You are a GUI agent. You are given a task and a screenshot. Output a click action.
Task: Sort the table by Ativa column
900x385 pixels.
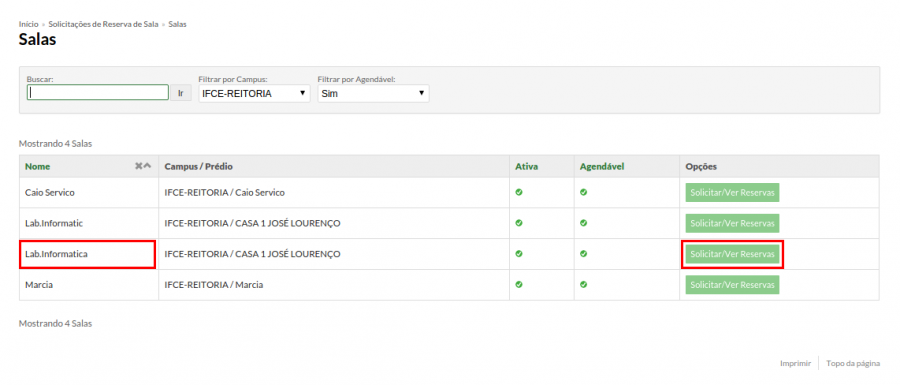526,166
